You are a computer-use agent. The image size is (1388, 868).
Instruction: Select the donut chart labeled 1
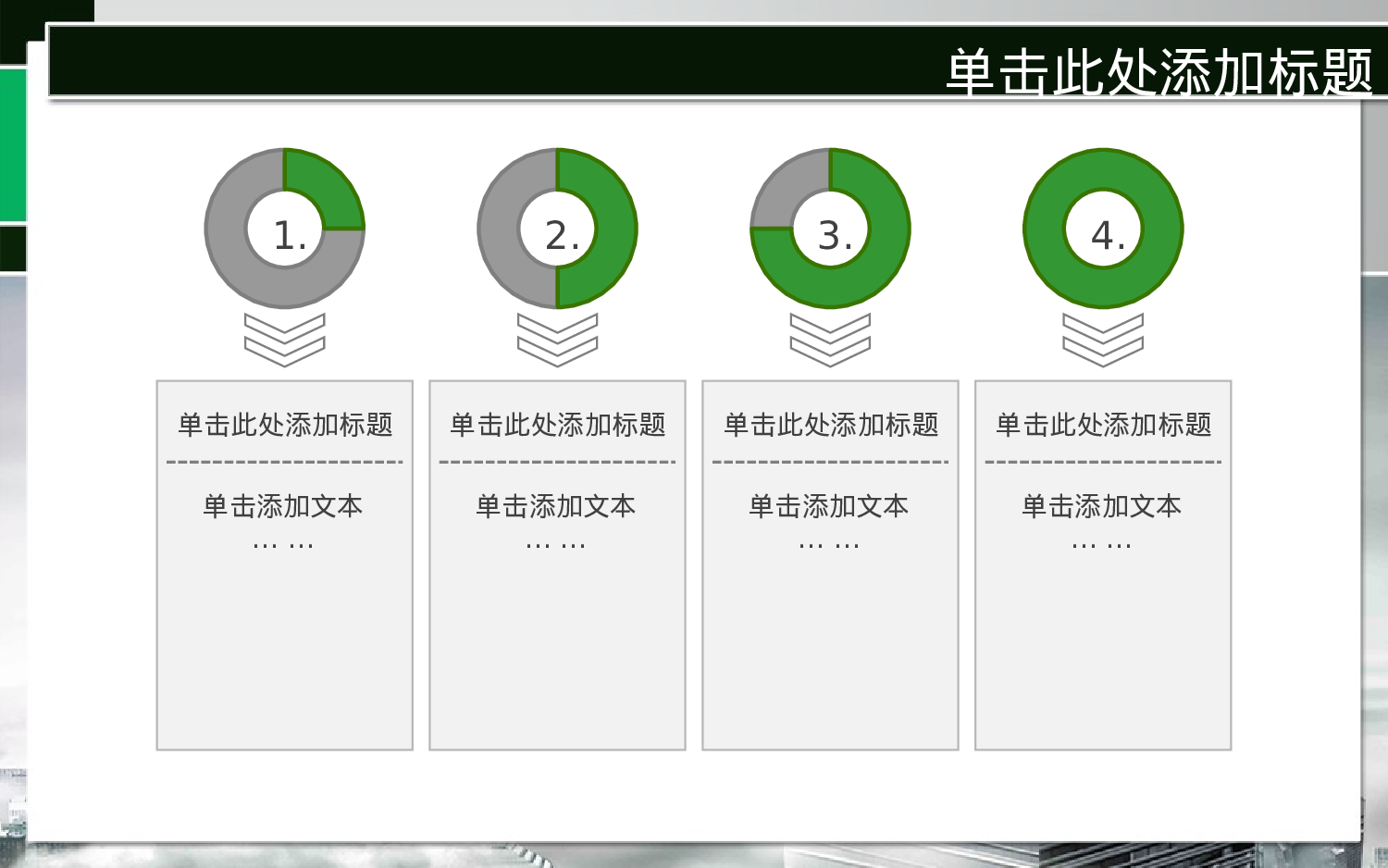[284, 229]
